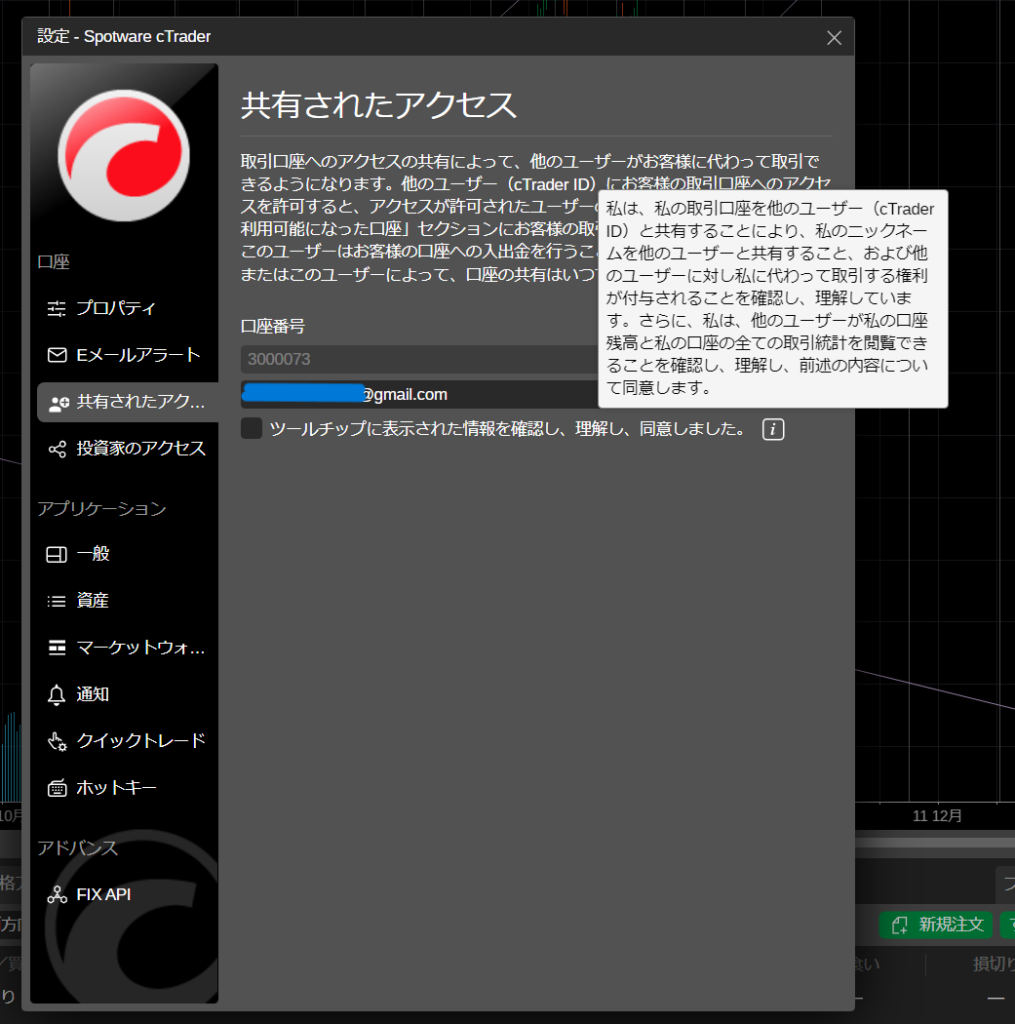Image resolution: width=1015 pixels, height=1024 pixels.
Task: Click the Market Watch table icon
Action: pos(57,648)
